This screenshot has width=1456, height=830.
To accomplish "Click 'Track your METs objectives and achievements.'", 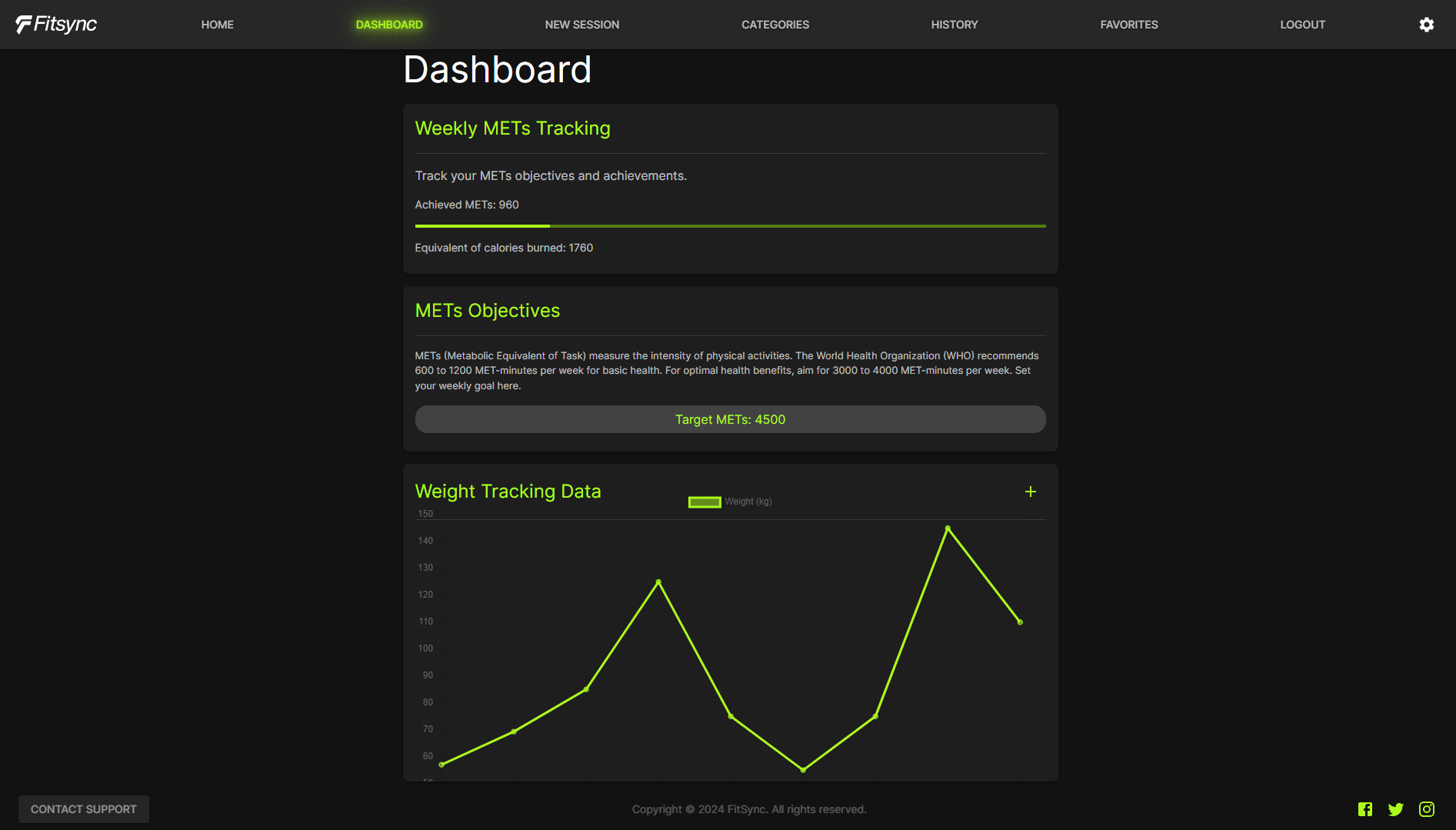I will 551,176.
